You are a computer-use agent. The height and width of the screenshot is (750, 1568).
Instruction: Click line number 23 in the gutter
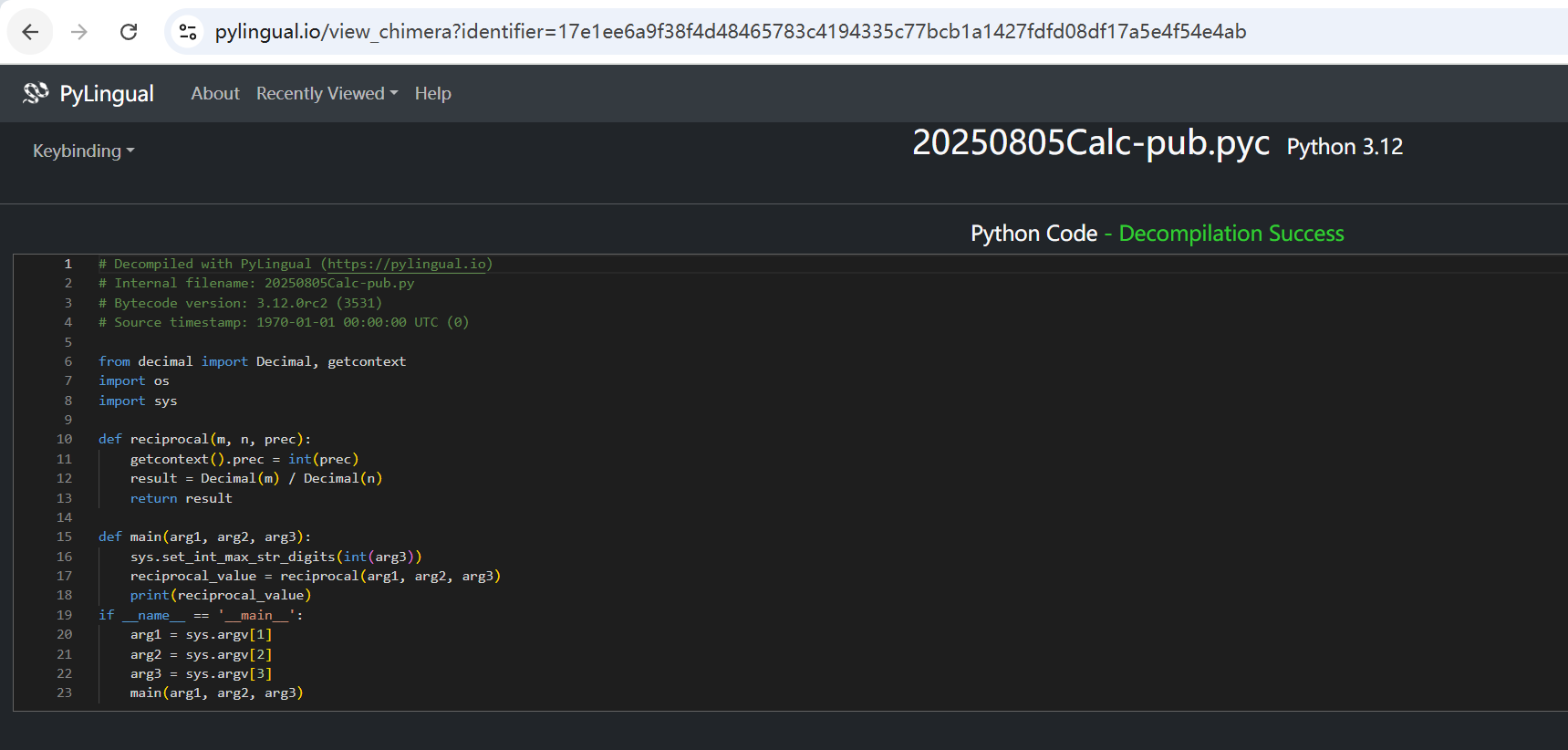(x=64, y=693)
